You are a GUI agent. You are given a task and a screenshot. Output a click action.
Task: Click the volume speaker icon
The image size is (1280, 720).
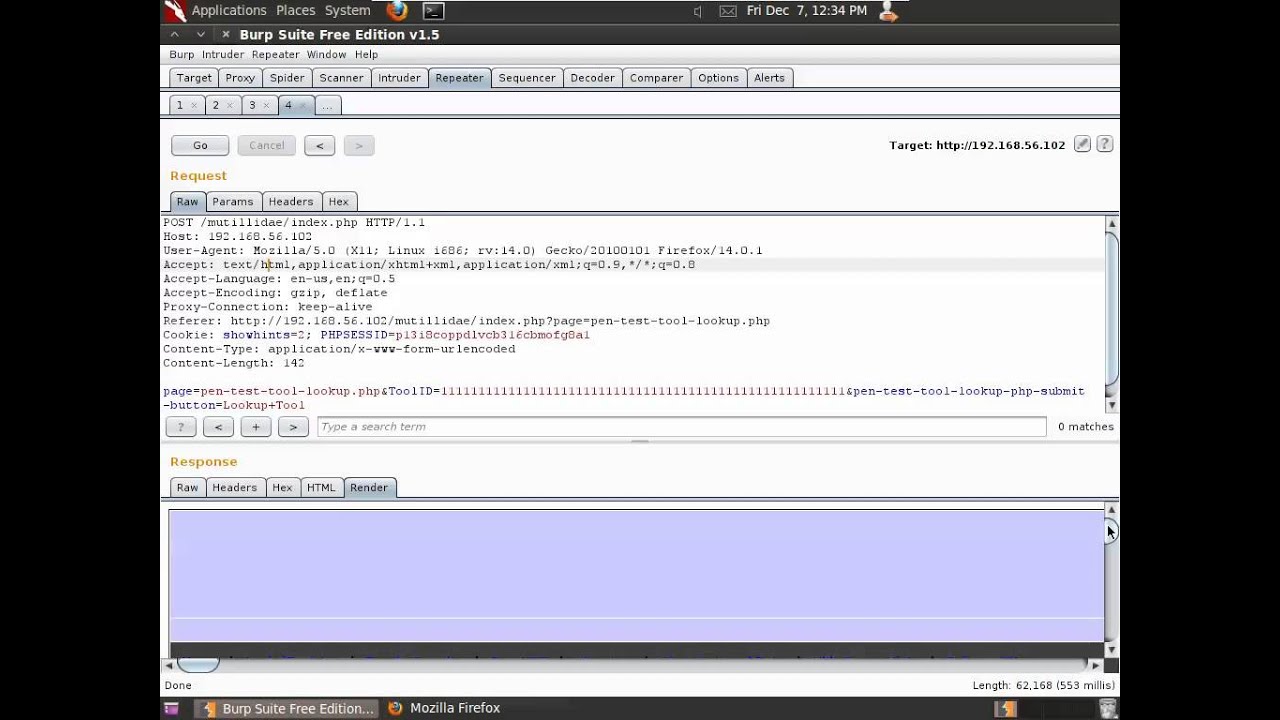click(697, 11)
